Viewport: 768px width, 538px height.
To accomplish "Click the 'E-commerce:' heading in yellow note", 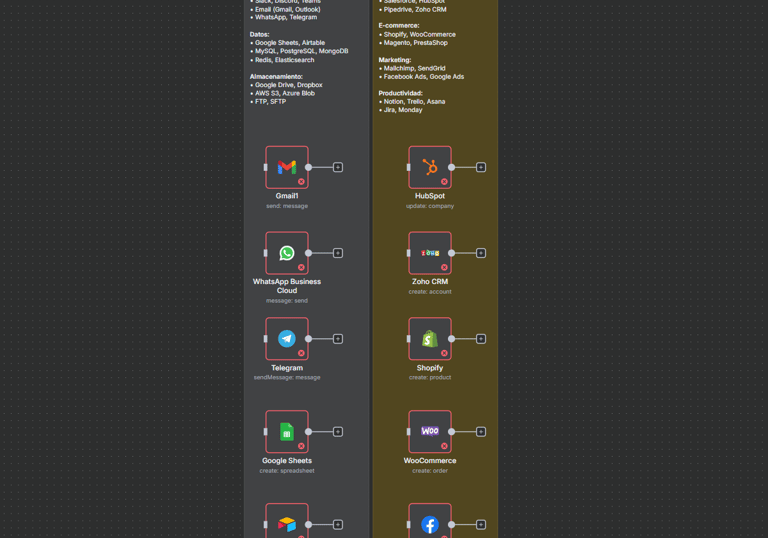I will point(399,25).
